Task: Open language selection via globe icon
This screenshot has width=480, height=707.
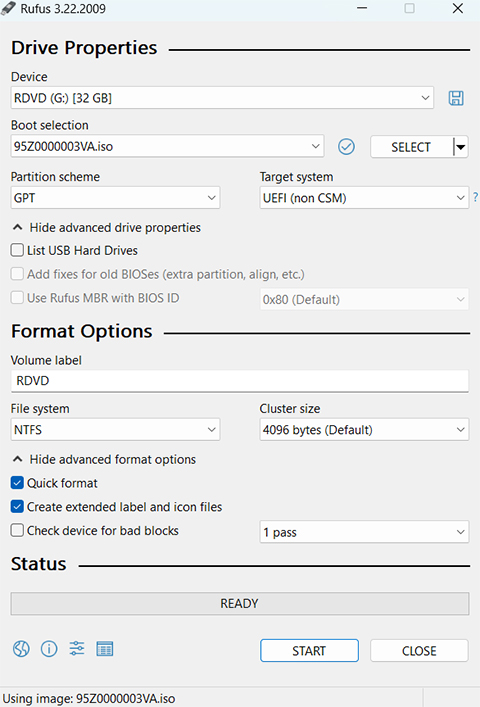Action: (21, 649)
